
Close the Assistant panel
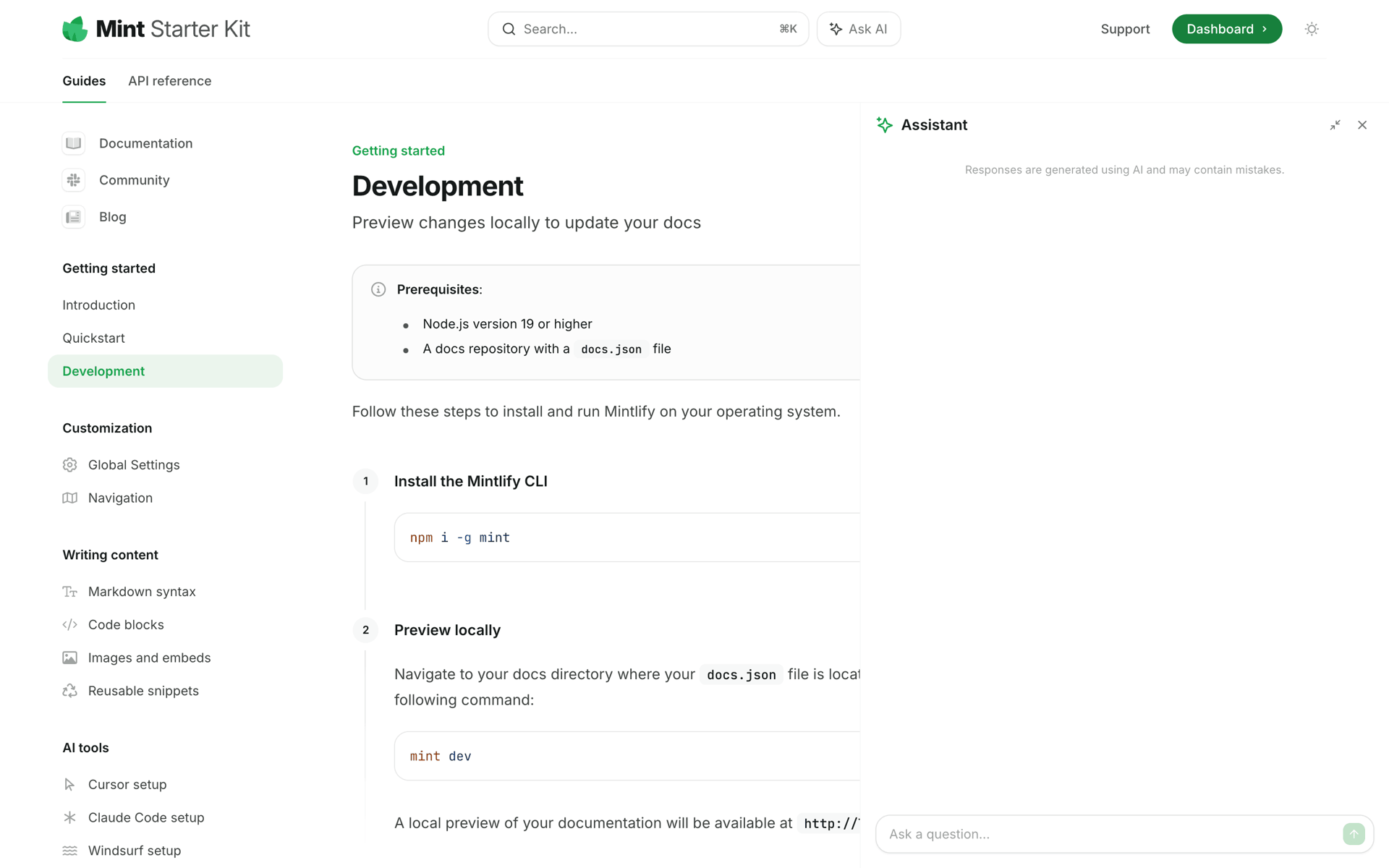[1362, 125]
